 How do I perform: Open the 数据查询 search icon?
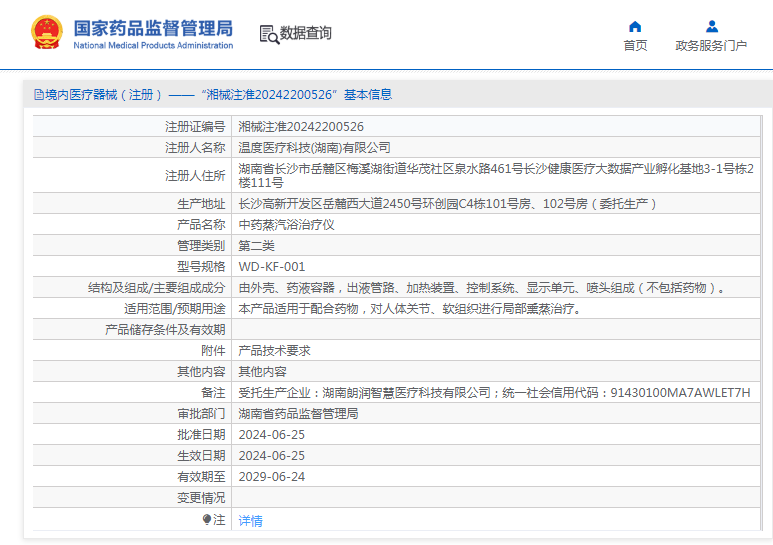click(269, 34)
